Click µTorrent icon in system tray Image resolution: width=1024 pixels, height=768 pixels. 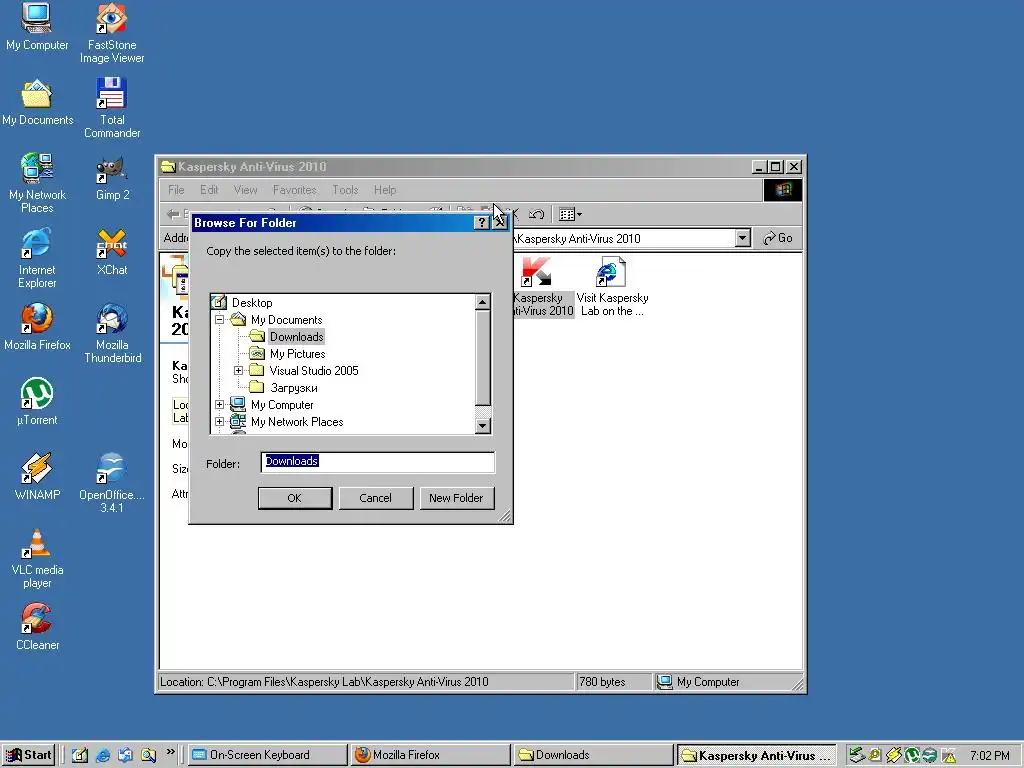pyautogui.click(x=912, y=756)
